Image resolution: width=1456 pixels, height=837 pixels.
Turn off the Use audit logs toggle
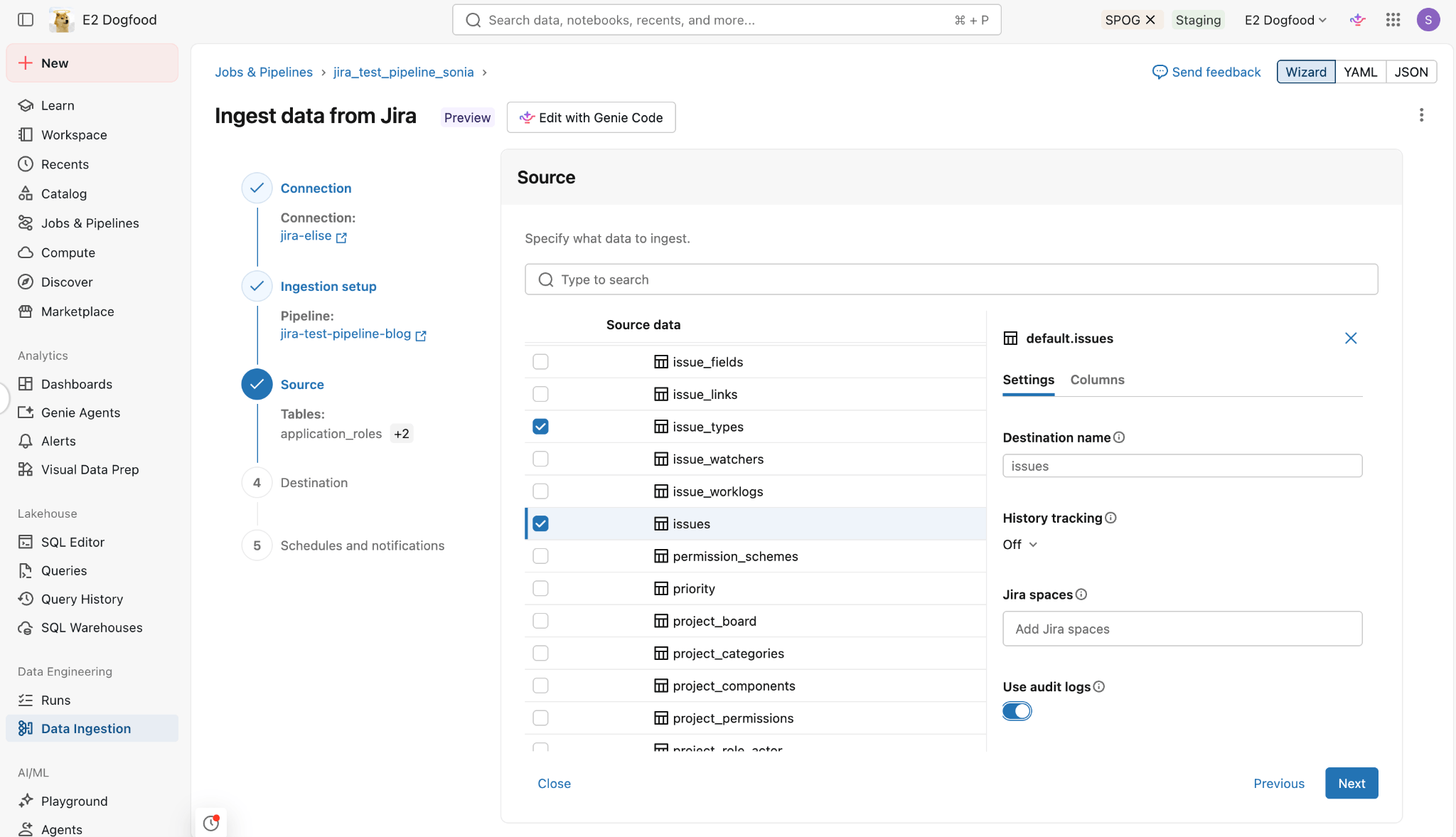pyautogui.click(x=1017, y=711)
